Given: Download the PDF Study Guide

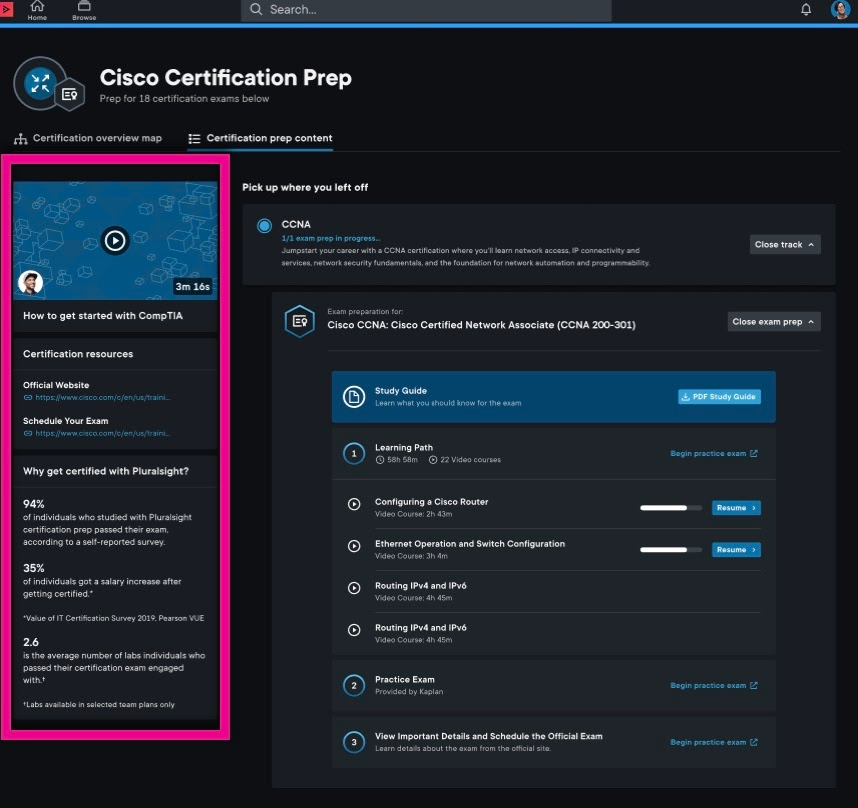Looking at the screenshot, I should pyautogui.click(x=718, y=397).
